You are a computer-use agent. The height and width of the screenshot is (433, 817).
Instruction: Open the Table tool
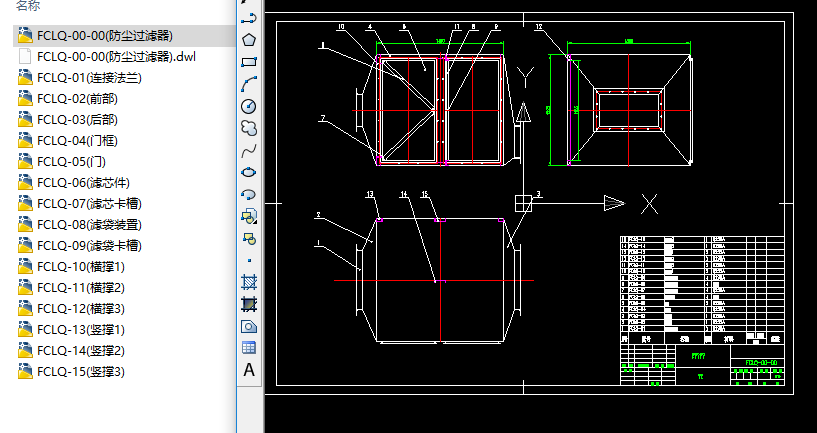coord(249,348)
